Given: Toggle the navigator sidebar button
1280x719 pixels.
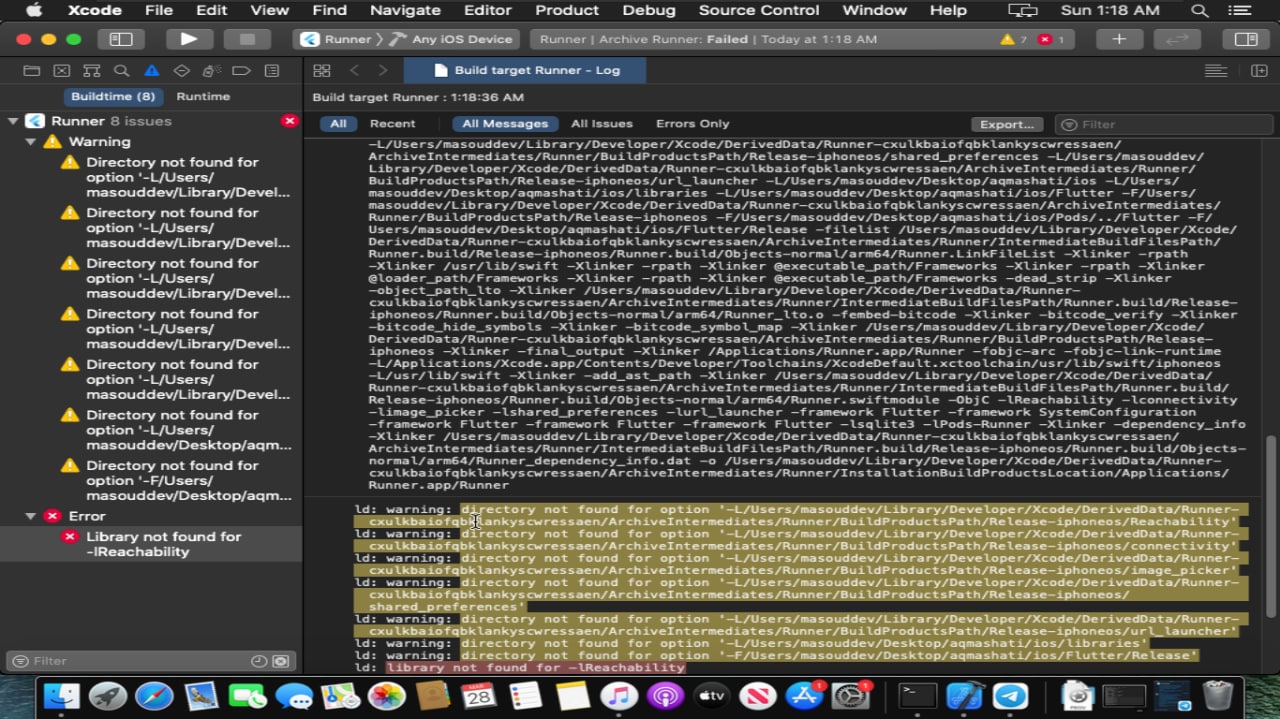Looking at the screenshot, I should [121, 39].
